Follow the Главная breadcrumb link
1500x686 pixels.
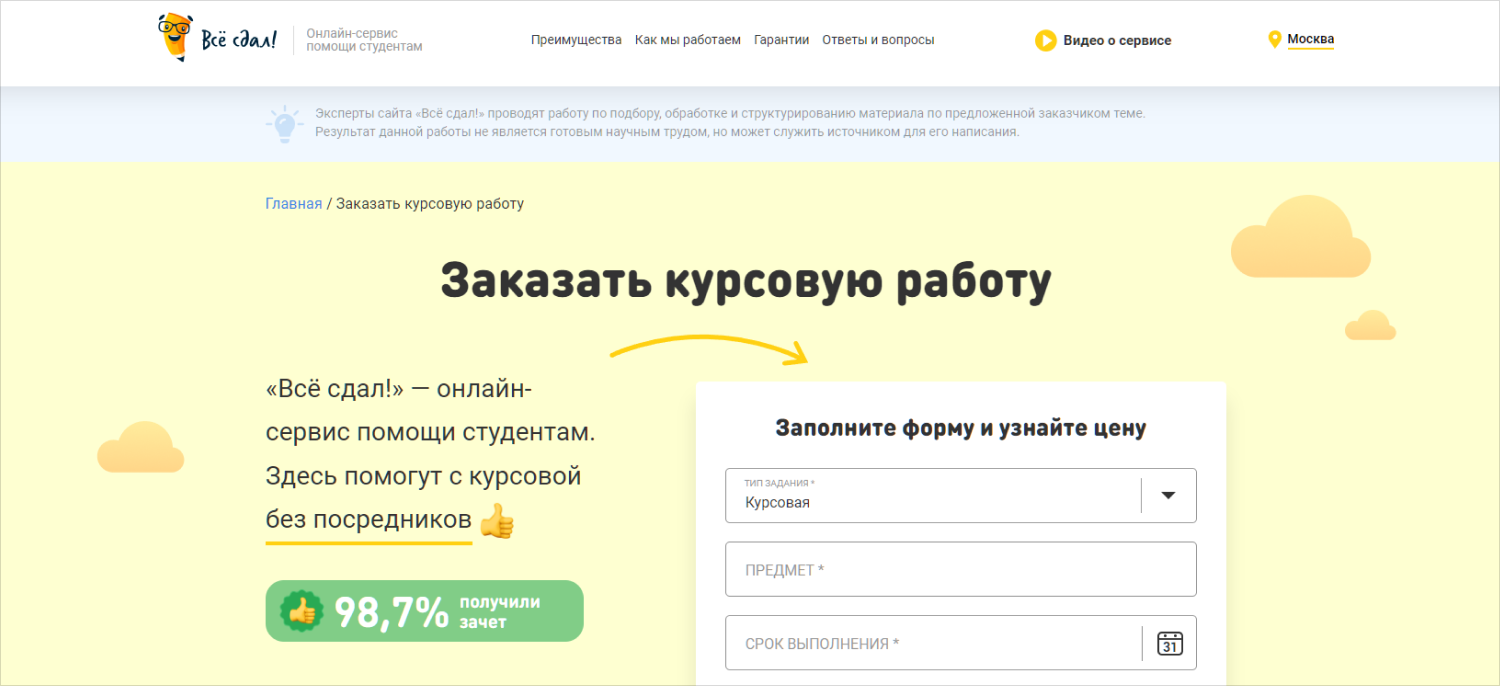pyautogui.click(x=293, y=204)
